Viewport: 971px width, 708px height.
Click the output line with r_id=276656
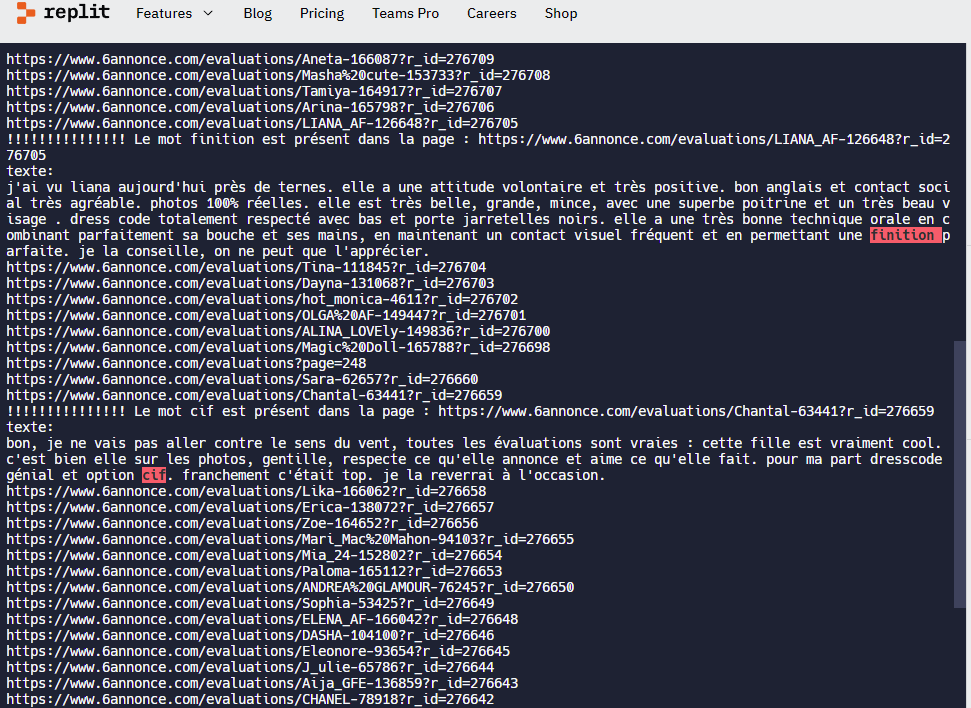coord(242,523)
